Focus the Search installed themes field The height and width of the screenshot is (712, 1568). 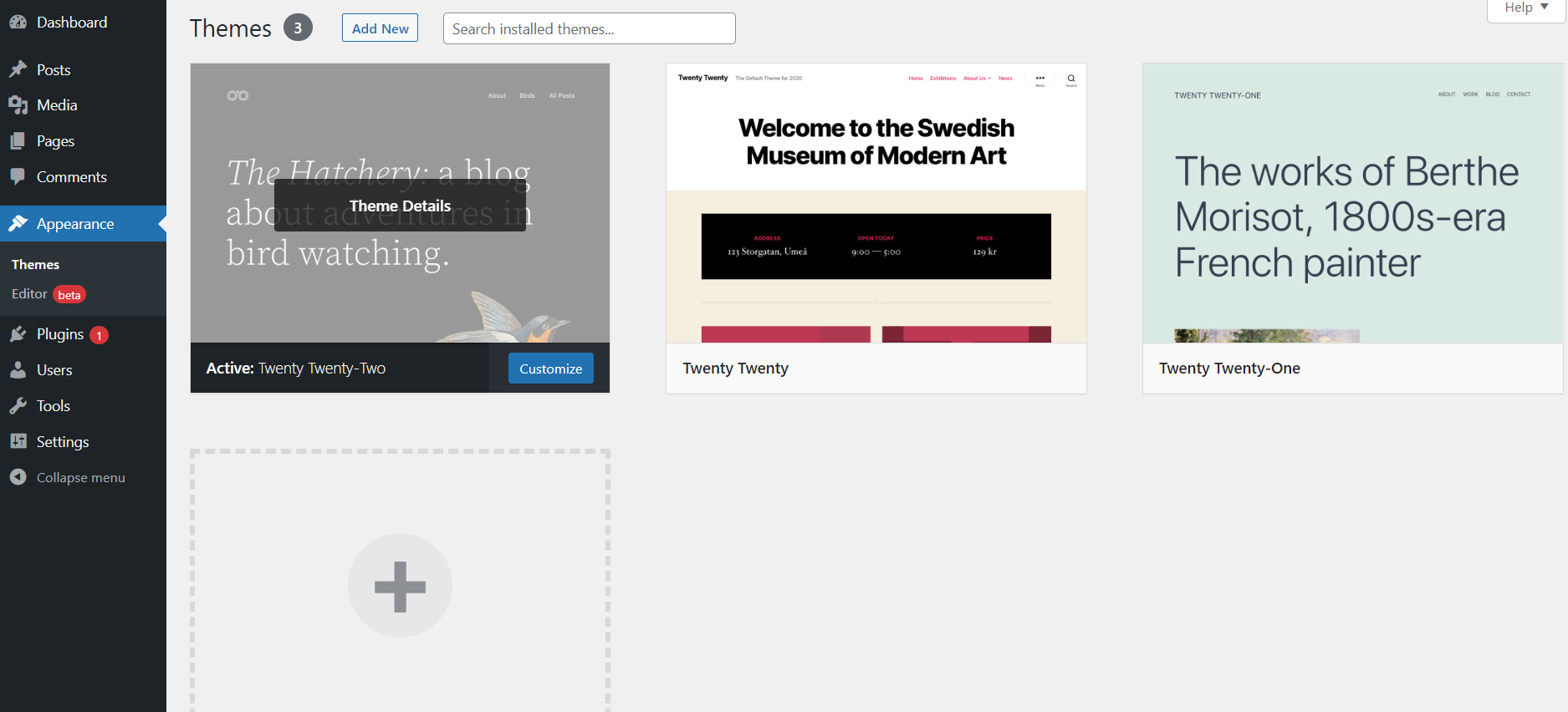coord(590,28)
